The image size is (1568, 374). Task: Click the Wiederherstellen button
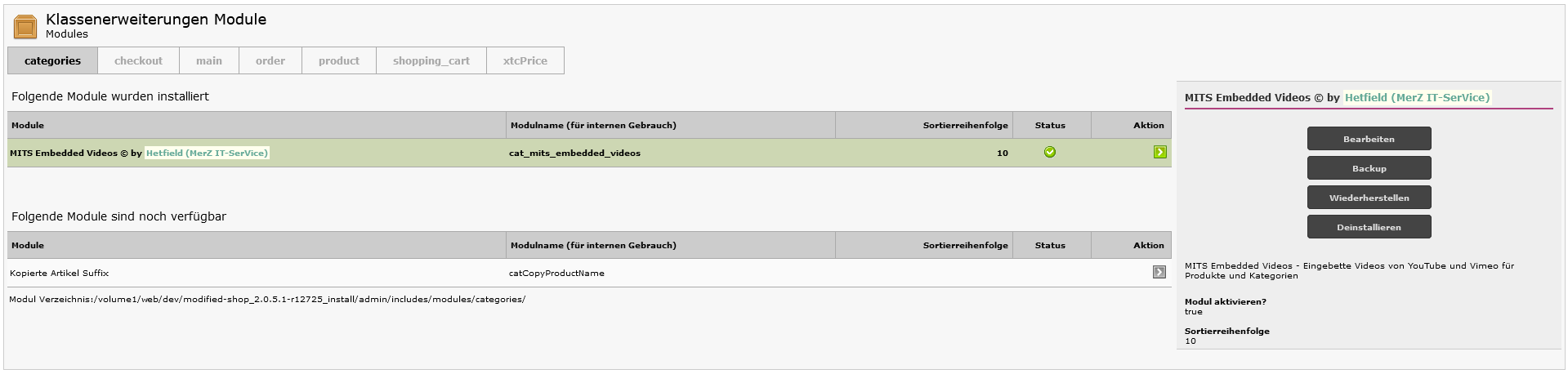(x=1369, y=198)
